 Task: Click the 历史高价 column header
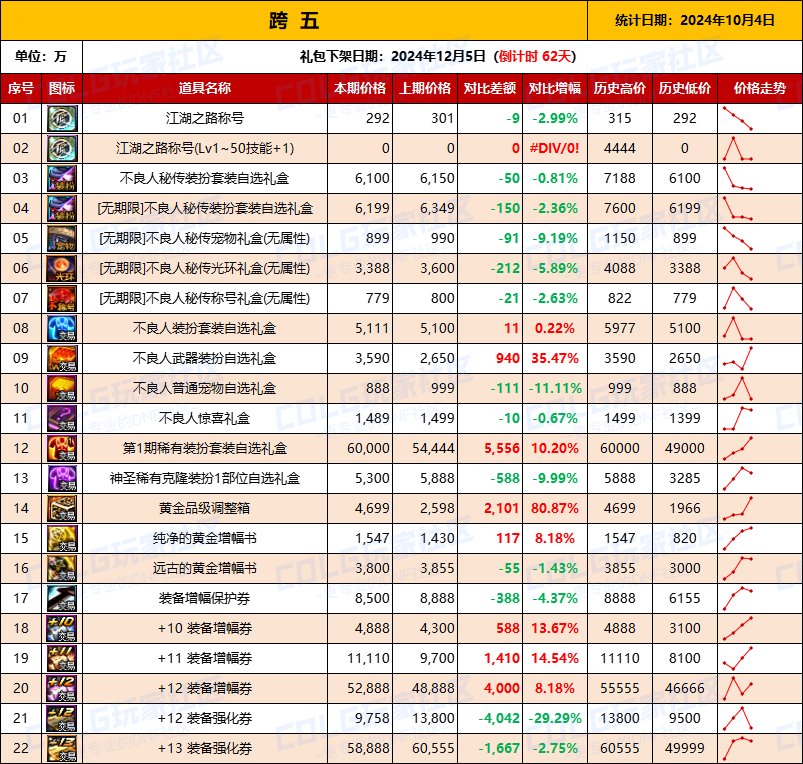click(620, 89)
